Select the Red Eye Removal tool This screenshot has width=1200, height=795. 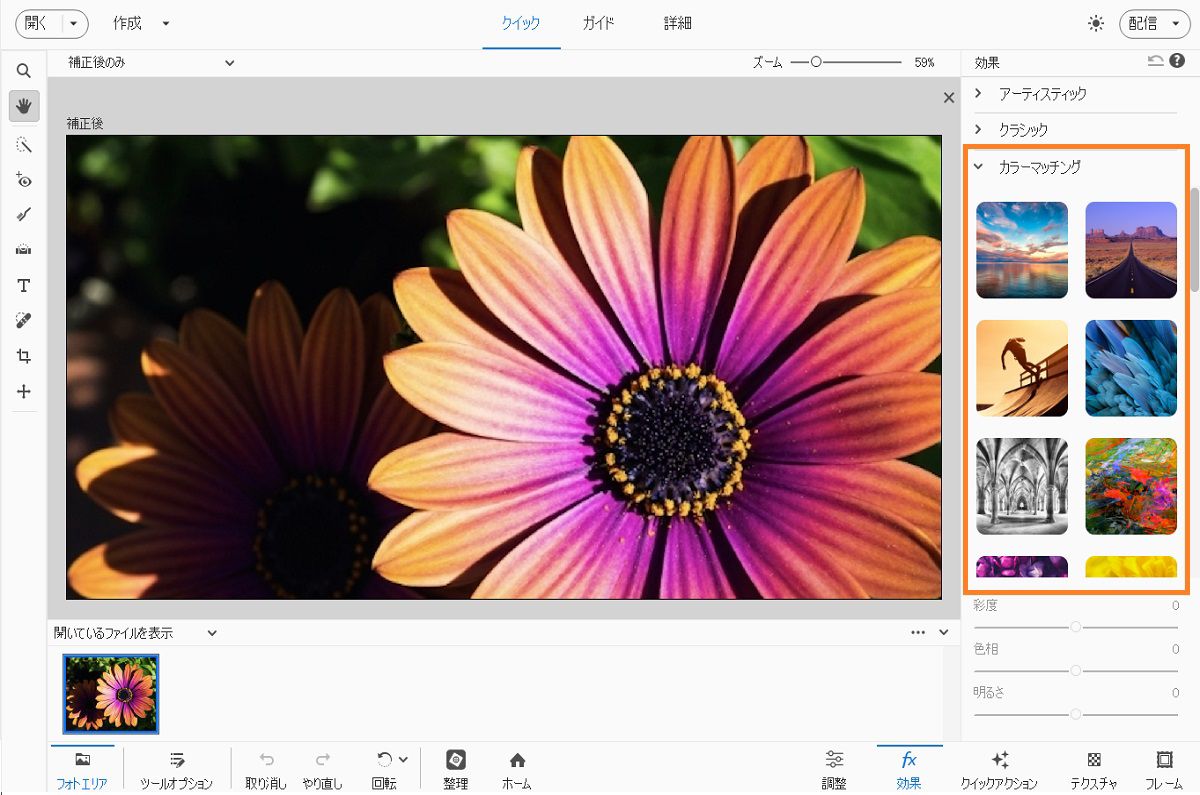coord(24,180)
